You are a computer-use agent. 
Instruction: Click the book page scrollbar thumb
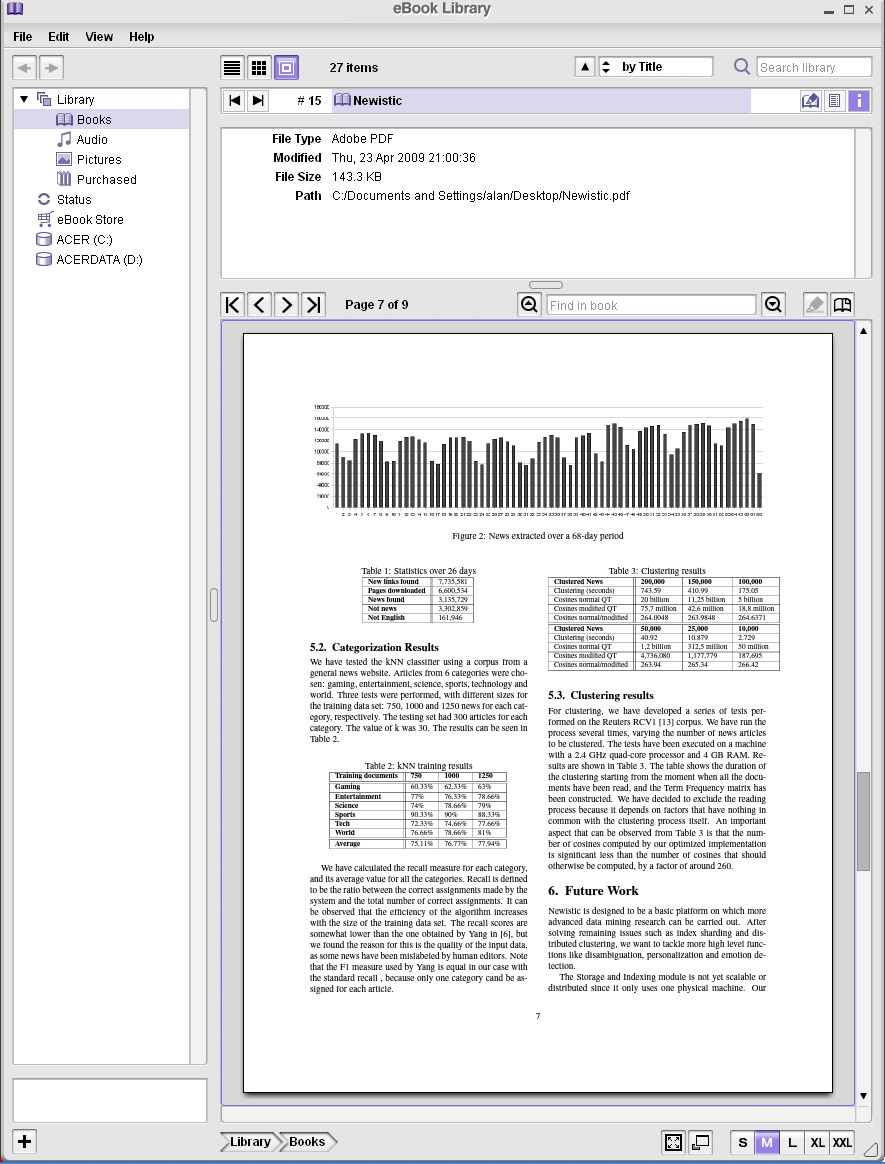[863, 821]
